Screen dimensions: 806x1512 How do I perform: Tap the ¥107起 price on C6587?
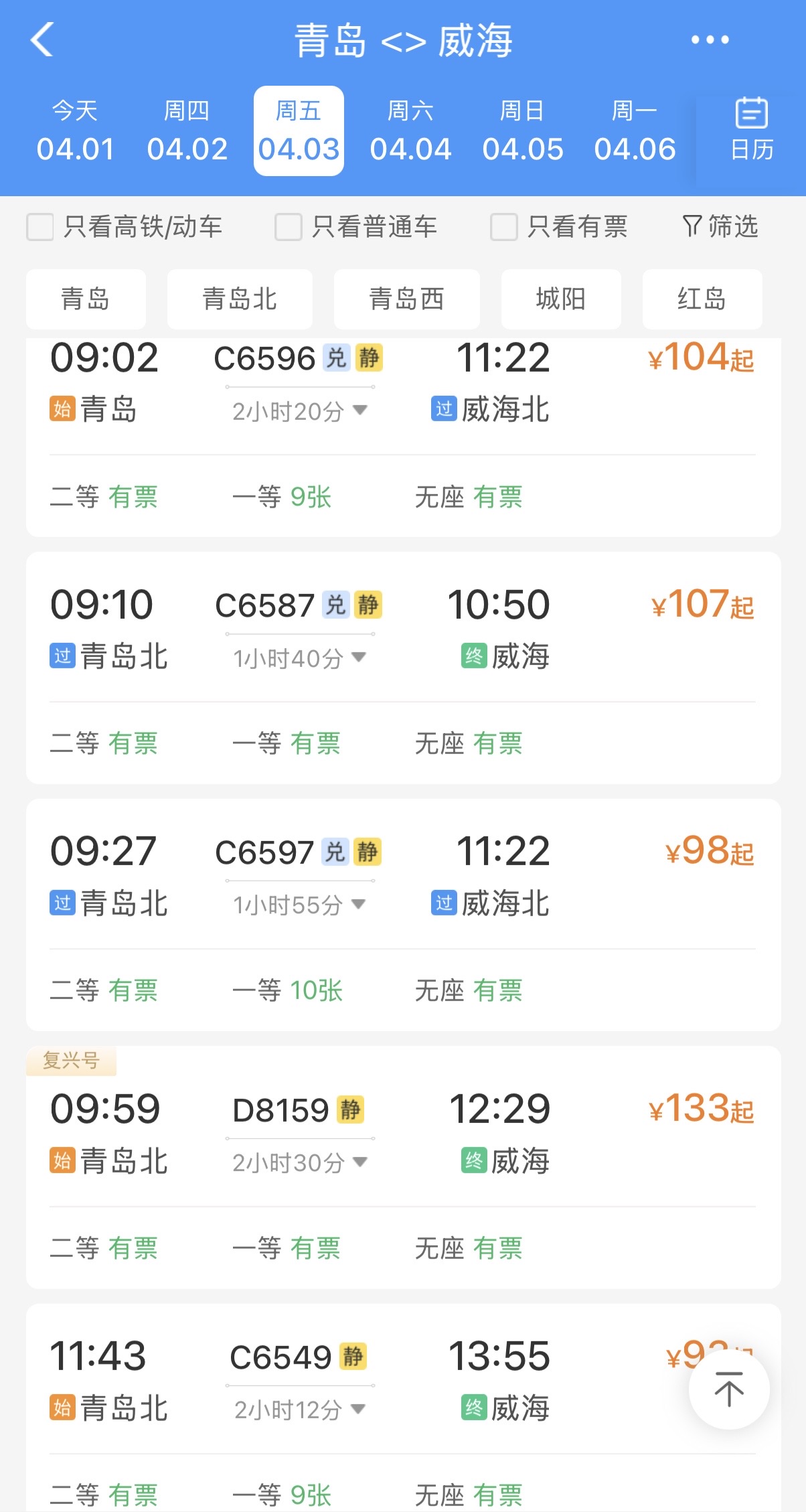tap(702, 605)
